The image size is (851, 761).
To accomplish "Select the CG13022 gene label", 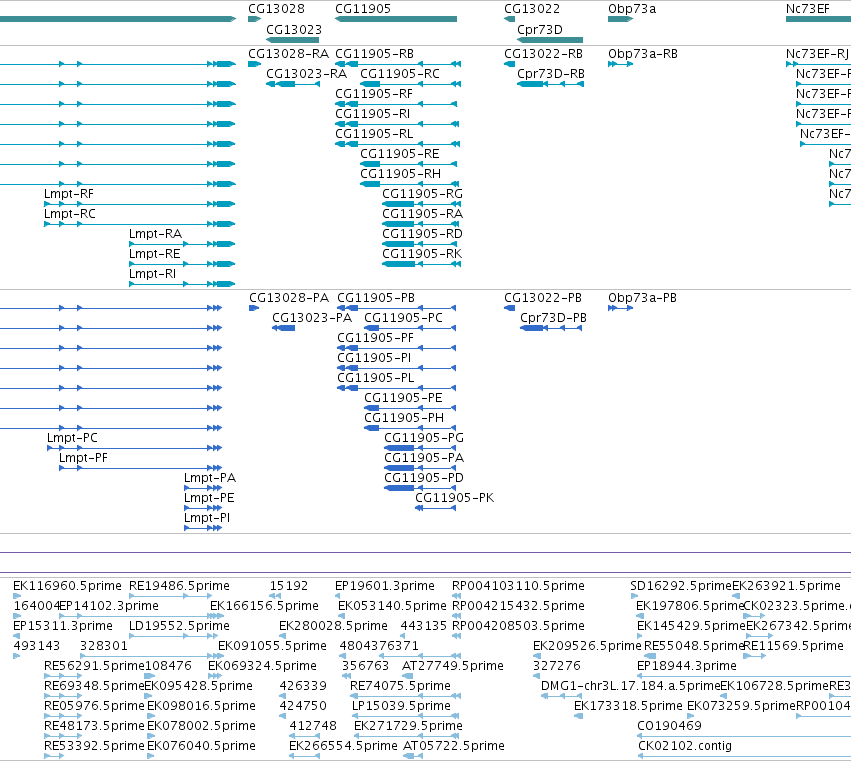I will 532,9.
